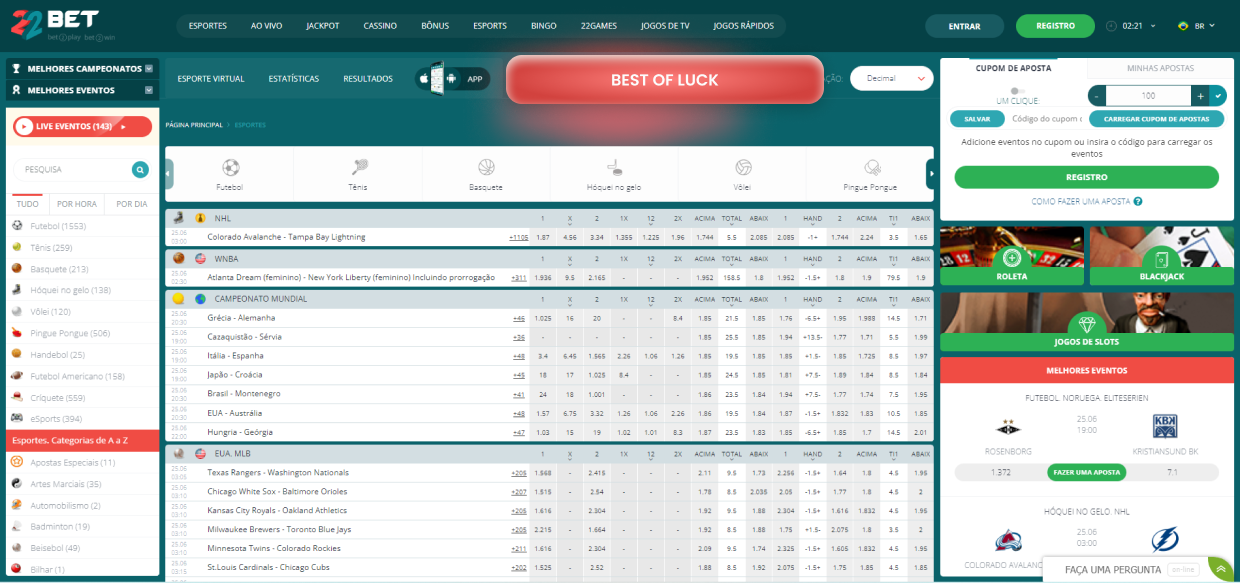Expand Melhores Campeonatos section
Image resolution: width=1240 pixels, height=583 pixels.
150,68
